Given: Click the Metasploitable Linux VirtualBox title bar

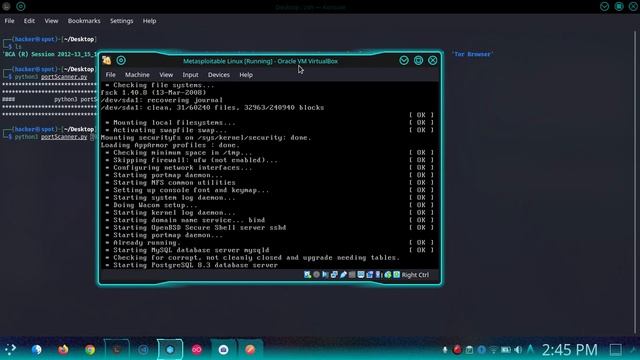Looking at the screenshot, I should point(260,61).
